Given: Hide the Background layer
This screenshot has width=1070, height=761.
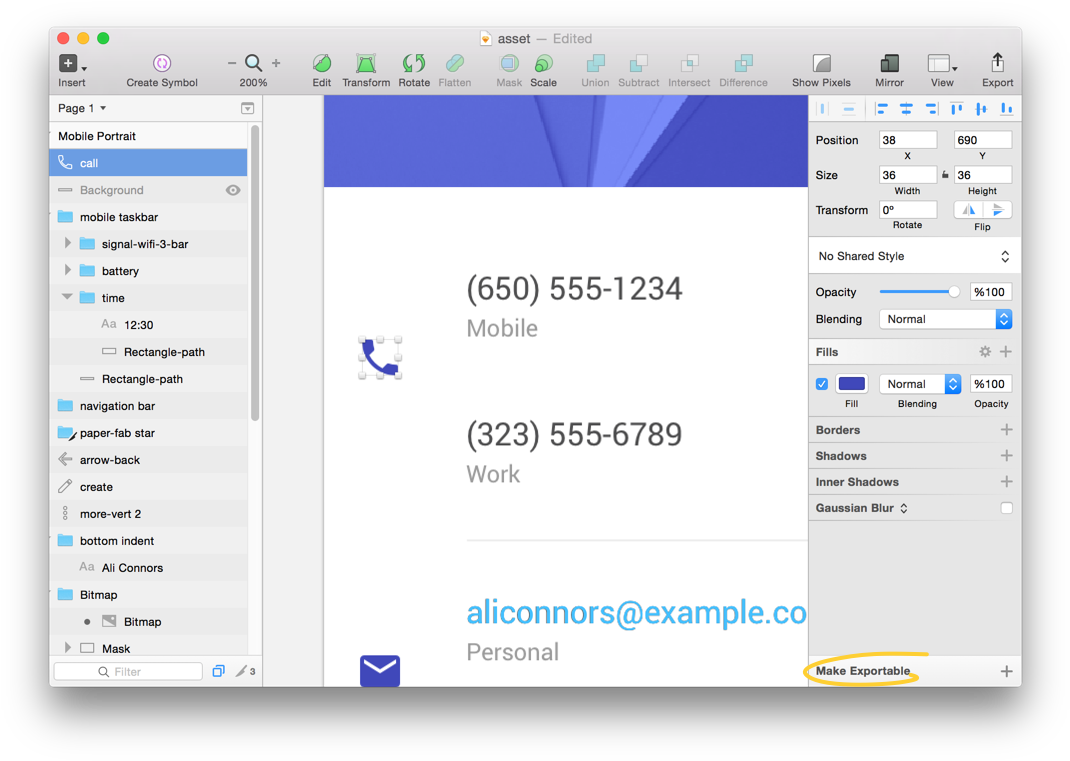Looking at the screenshot, I should (235, 190).
